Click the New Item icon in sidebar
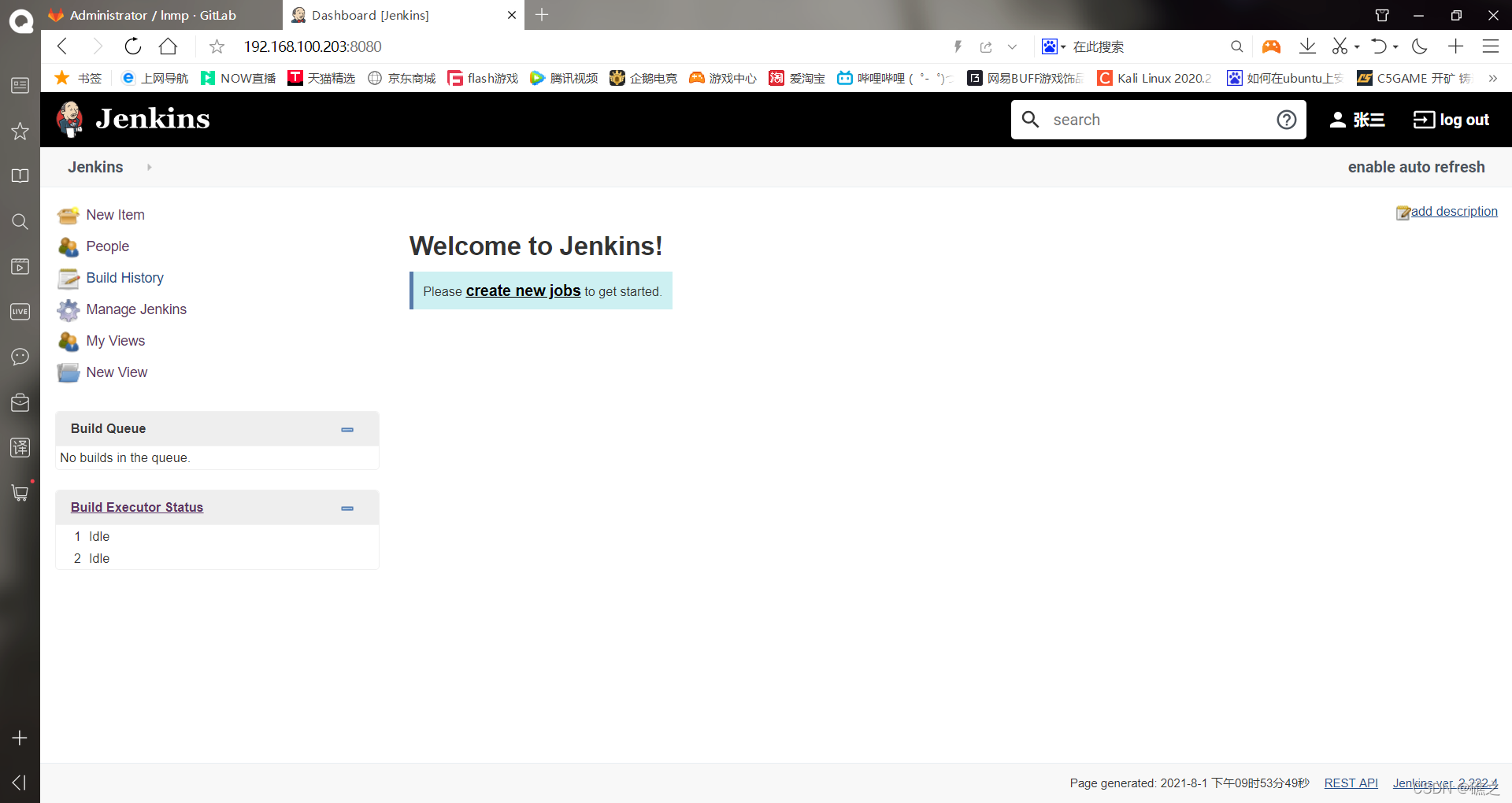 (x=69, y=215)
